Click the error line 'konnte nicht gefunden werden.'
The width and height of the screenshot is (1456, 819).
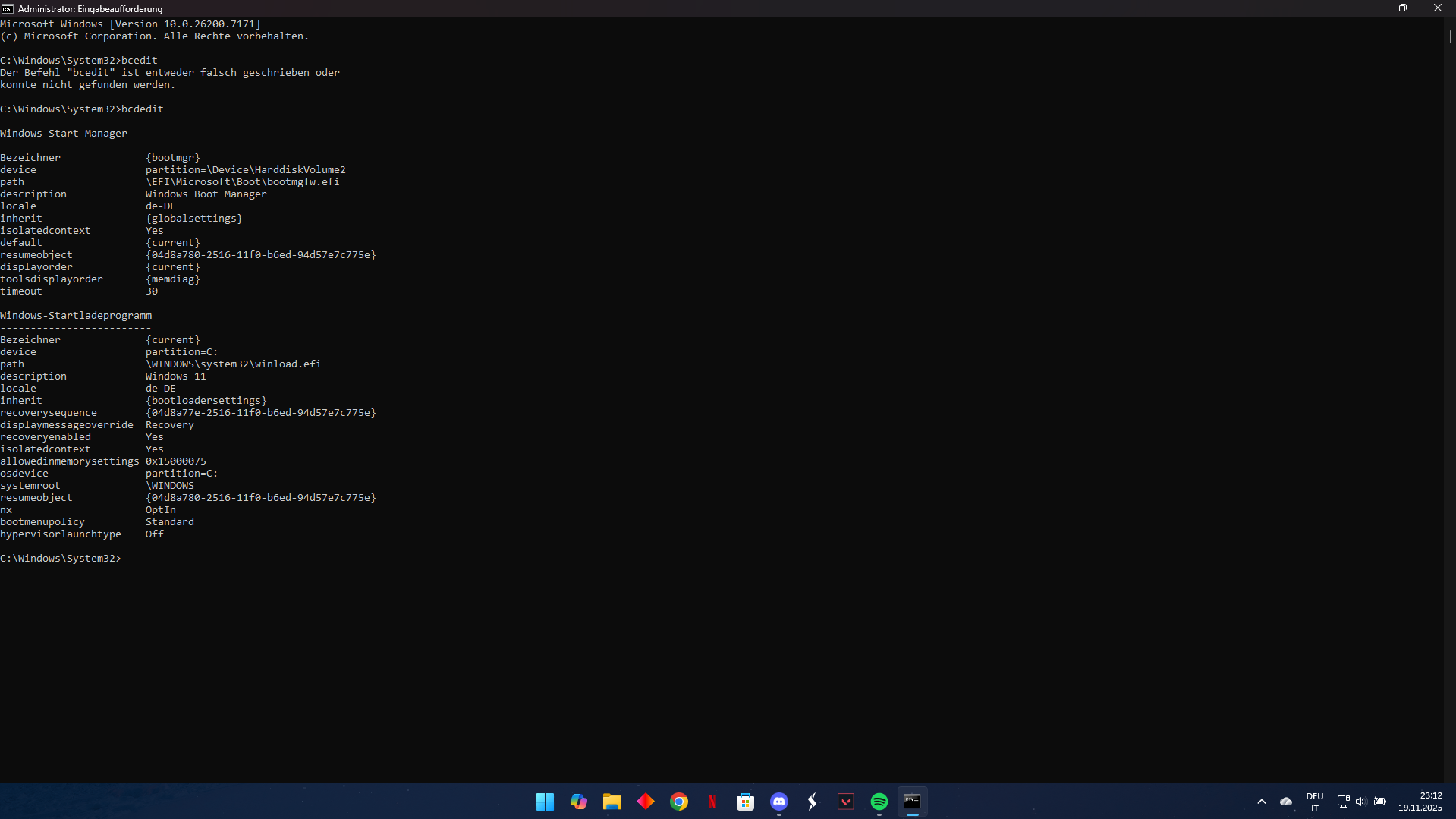point(88,85)
